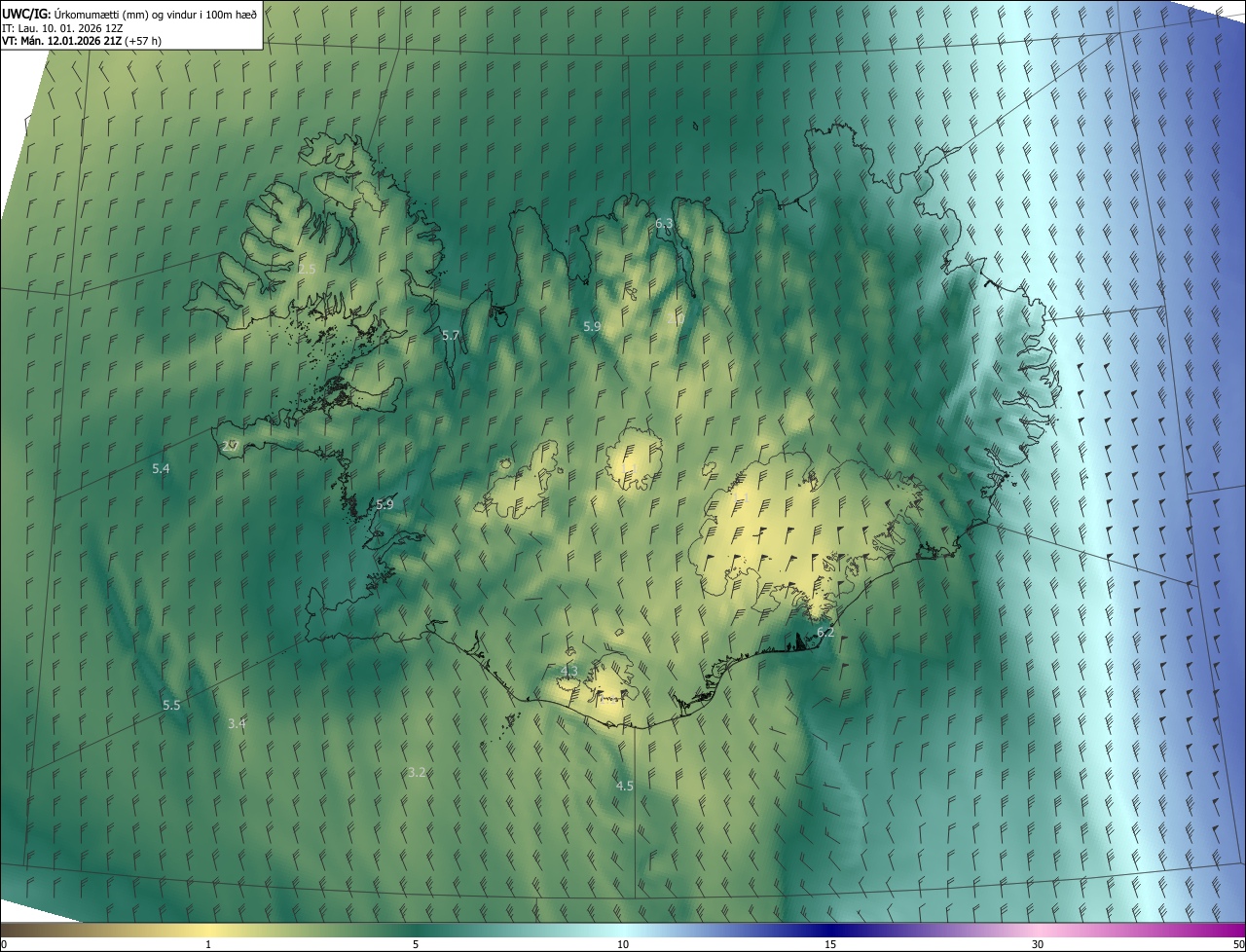This screenshot has width=1246, height=952.
Task: Click the 4.3 value label on the map
Action: point(569,671)
